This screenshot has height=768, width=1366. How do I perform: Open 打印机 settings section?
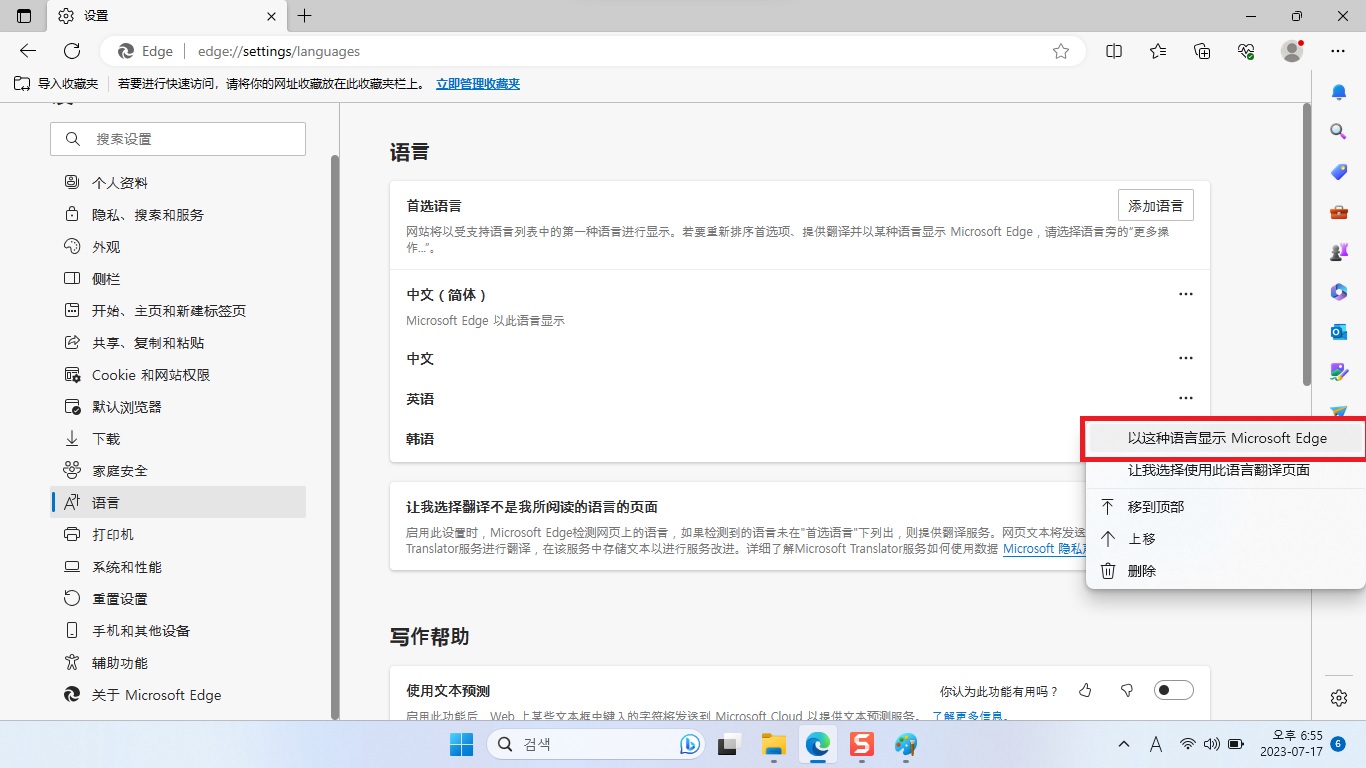point(178,535)
